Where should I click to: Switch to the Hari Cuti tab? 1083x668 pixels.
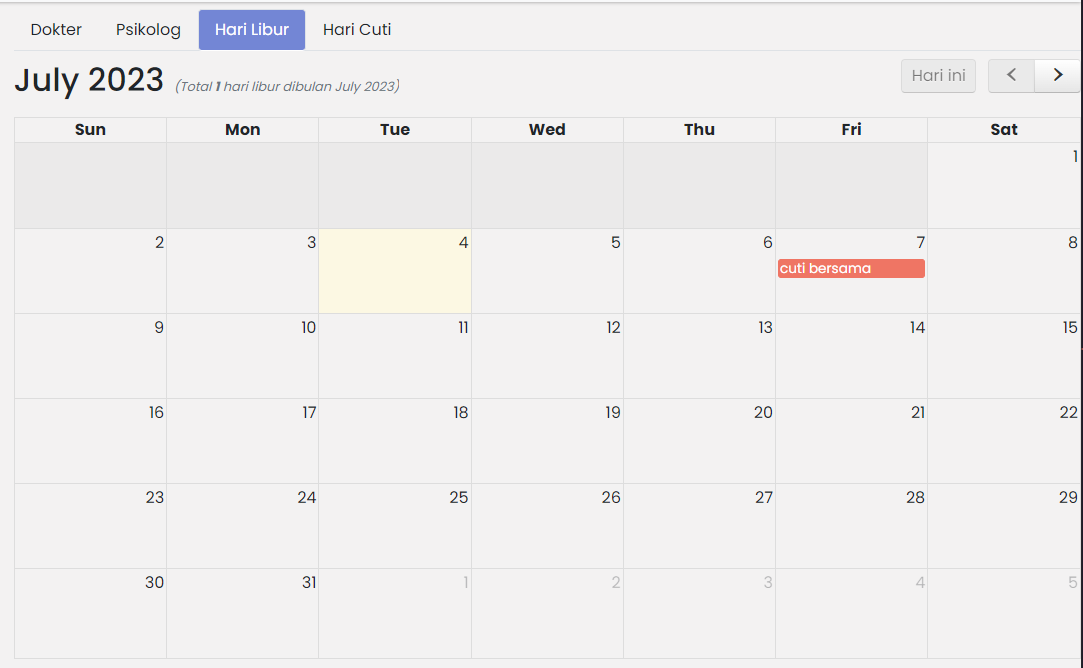coord(356,30)
